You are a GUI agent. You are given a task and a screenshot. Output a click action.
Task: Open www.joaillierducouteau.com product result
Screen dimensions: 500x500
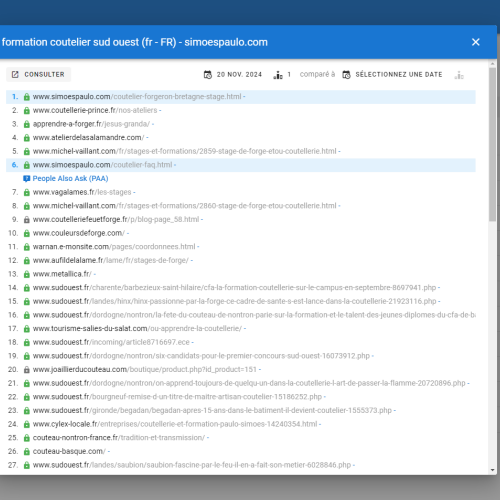point(145,370)
